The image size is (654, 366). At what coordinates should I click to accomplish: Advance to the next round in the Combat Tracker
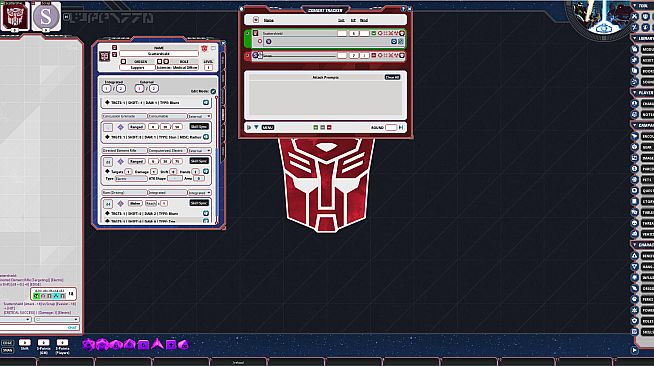(401, 127)
